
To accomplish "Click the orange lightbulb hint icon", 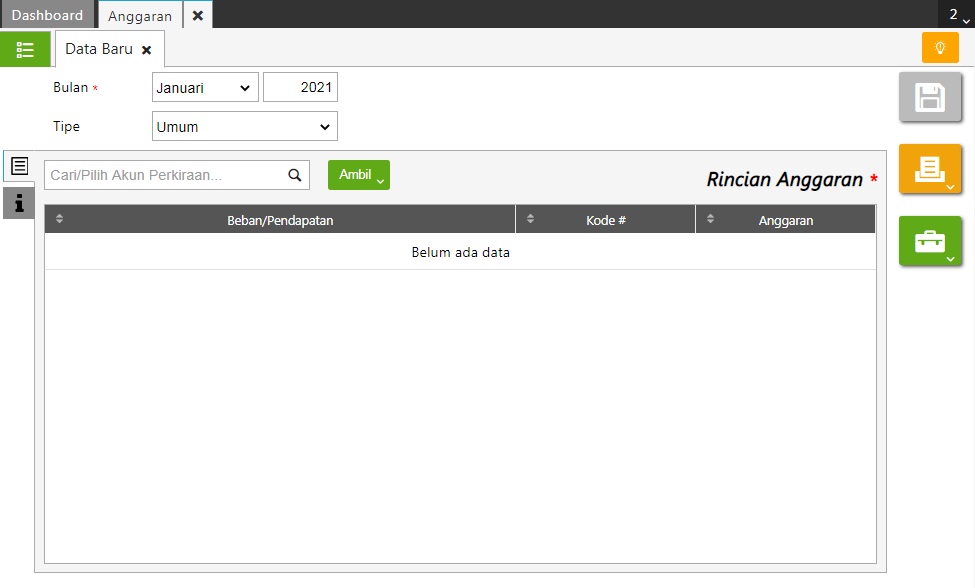I will tap(939, 48).
